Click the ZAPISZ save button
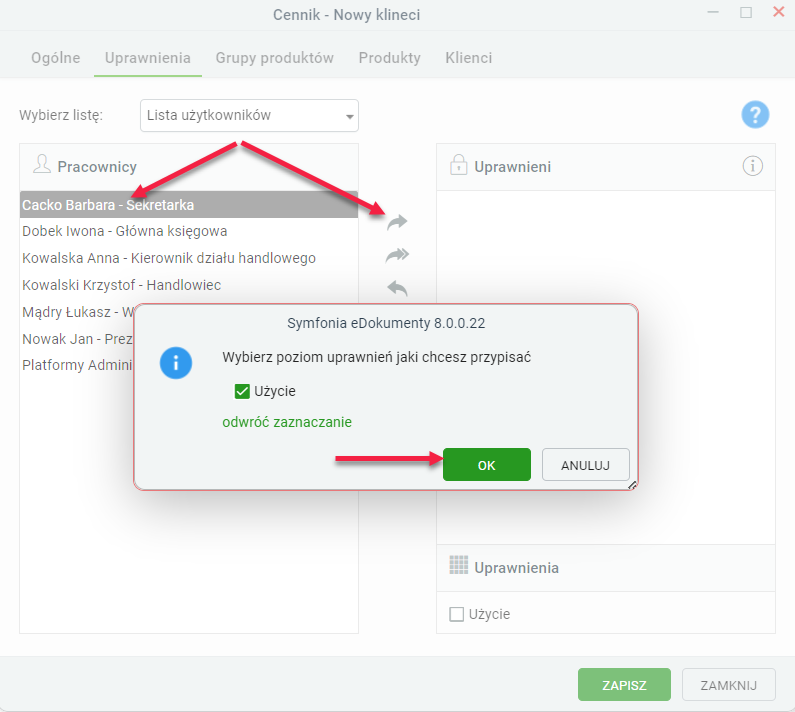This screenshot has height=712, width=795. coord(624,685)
